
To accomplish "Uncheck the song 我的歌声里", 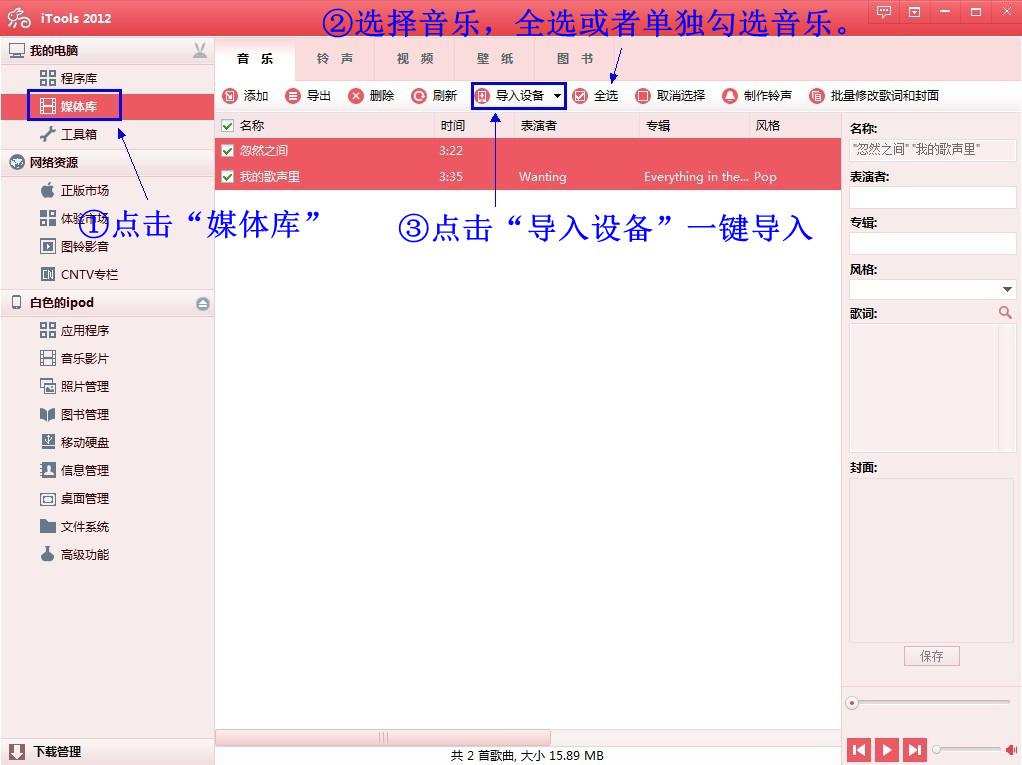I will [x=227, y=177].
